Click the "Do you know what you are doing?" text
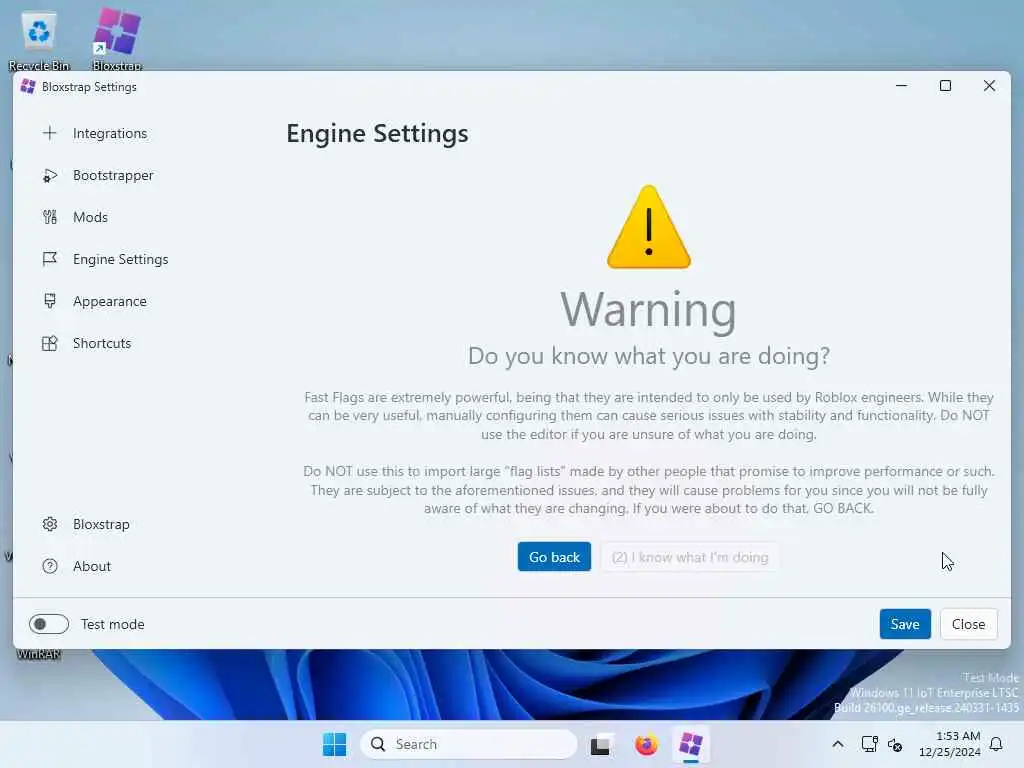The height and width of the screenshot is (768, 1024). click(x=648, y=356)
